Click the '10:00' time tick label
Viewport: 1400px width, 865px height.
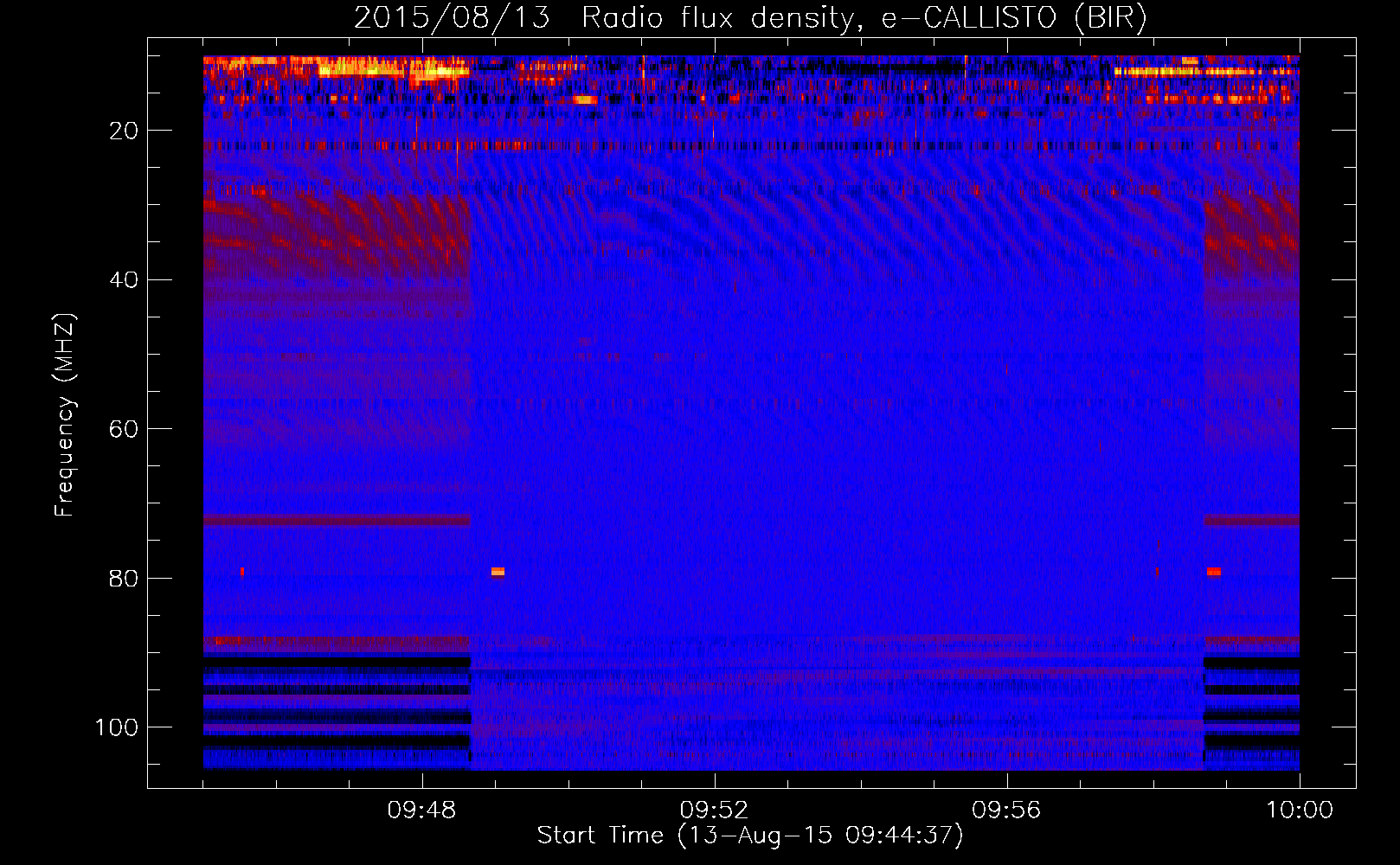[1300, 811]
